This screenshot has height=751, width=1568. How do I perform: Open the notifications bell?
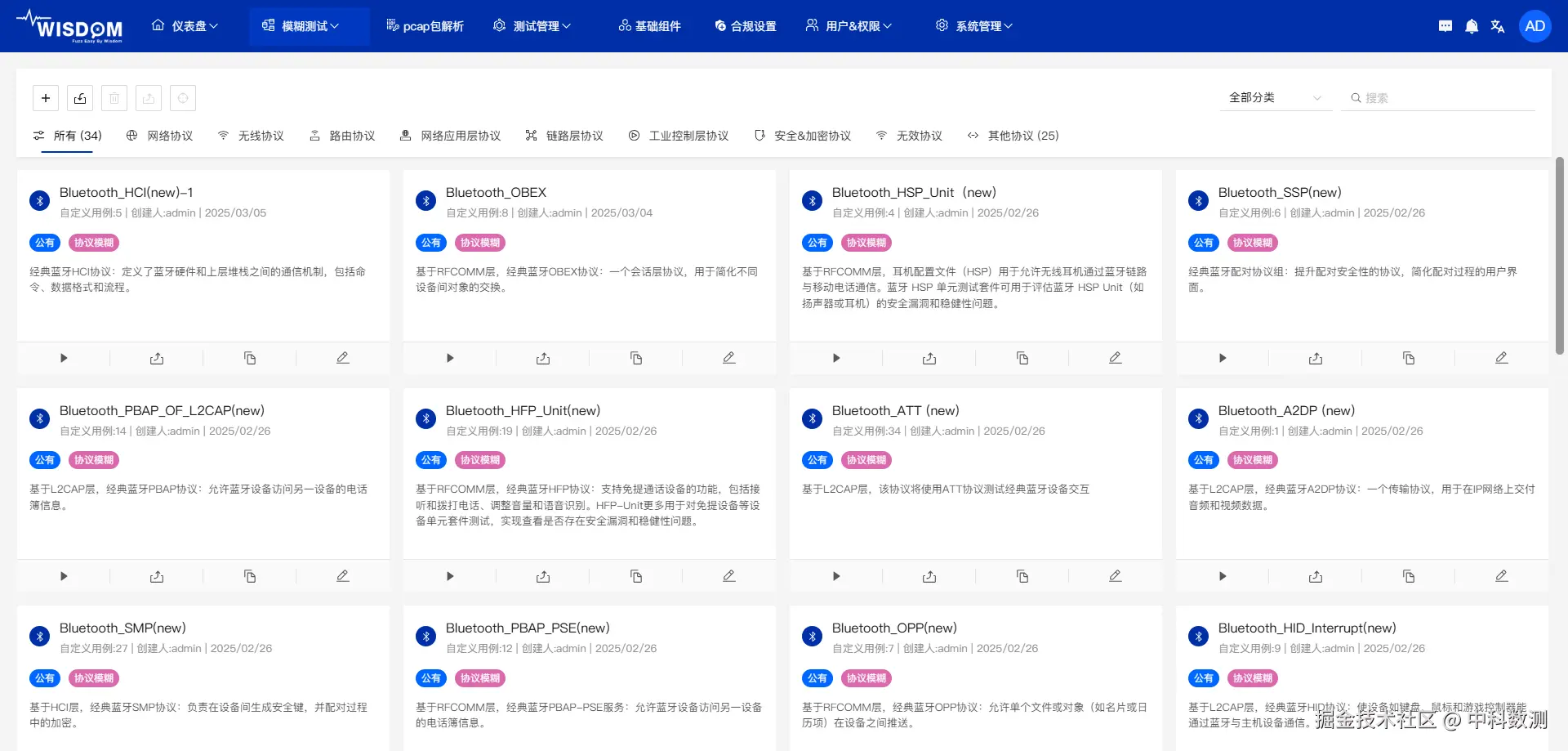click(1472, 26)
